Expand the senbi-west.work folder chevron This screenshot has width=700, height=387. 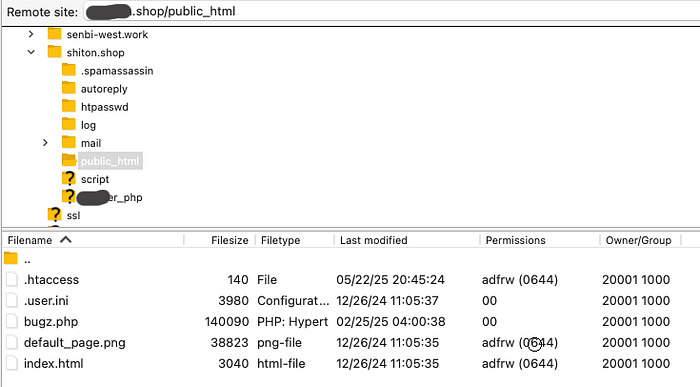[31, 34]
